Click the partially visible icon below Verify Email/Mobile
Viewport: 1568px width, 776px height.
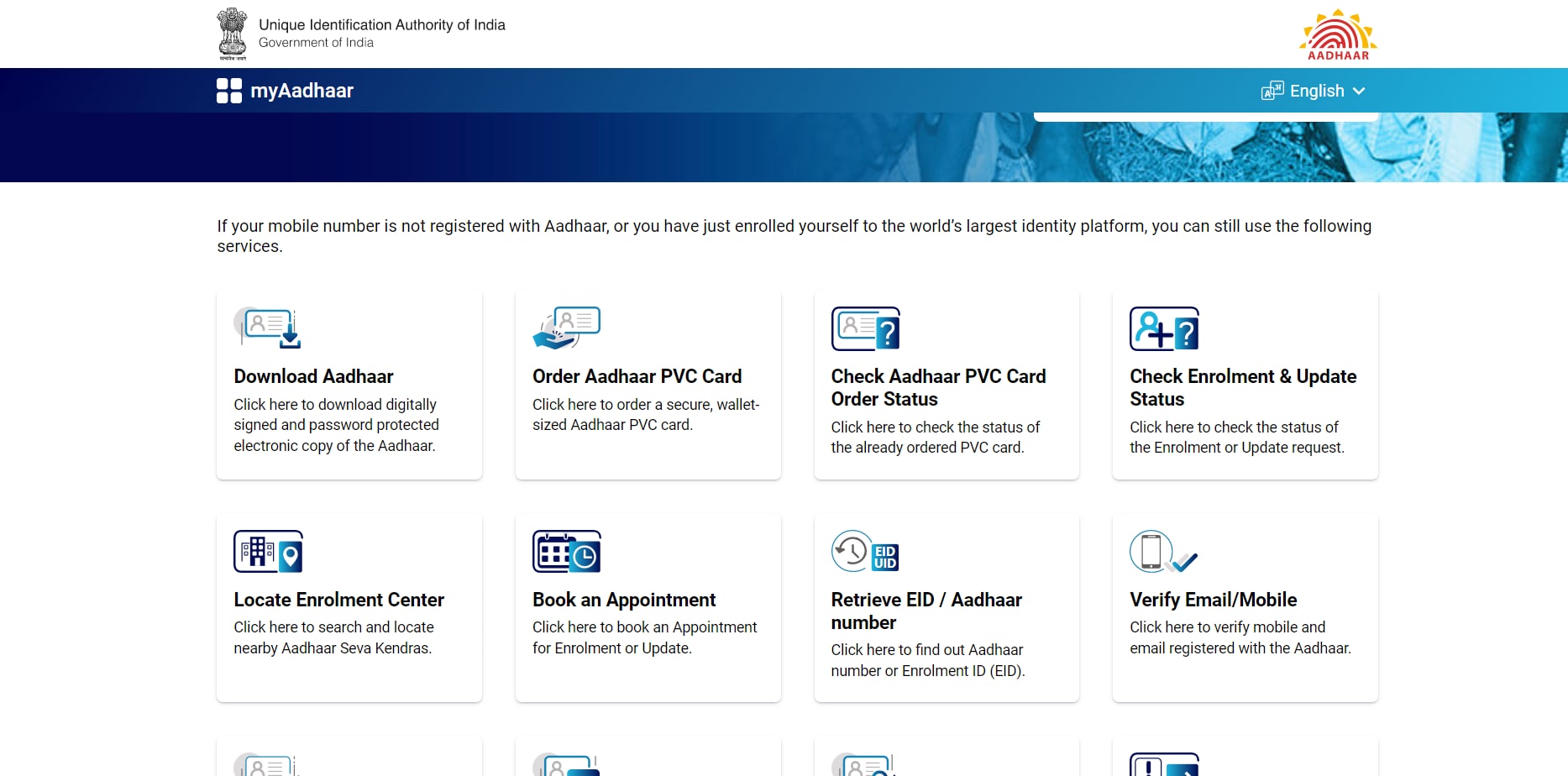coord(1164,764)
